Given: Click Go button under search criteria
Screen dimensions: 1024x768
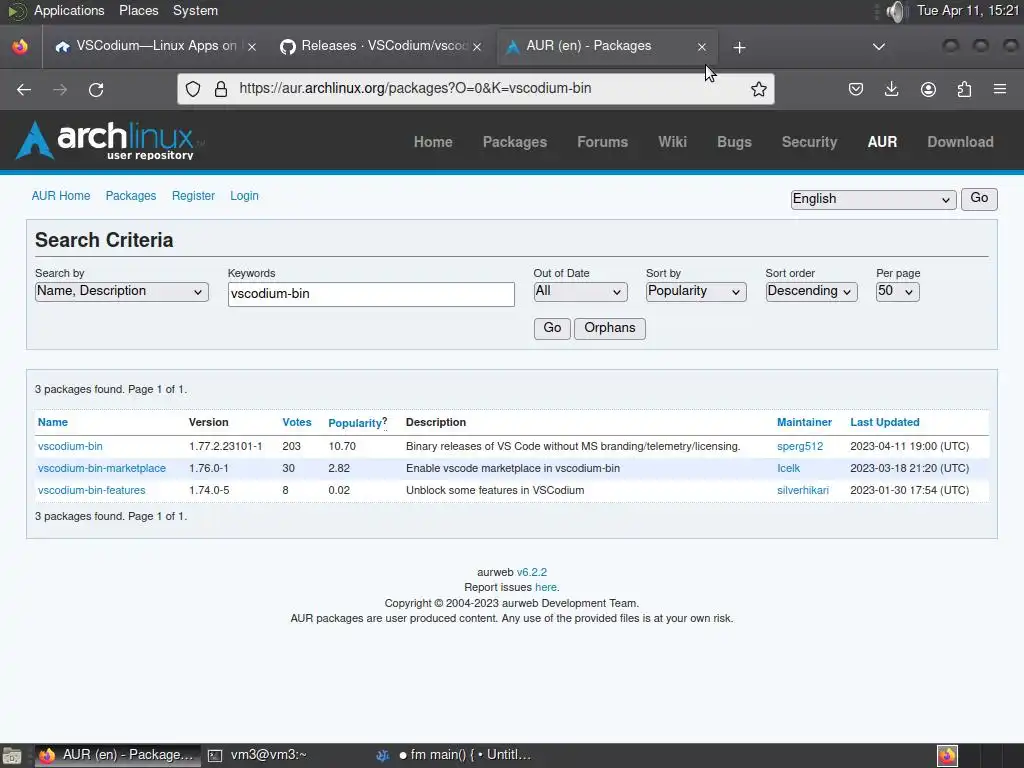Looking at the screenshot, I should pyautogui.click(x=552, y=328).
